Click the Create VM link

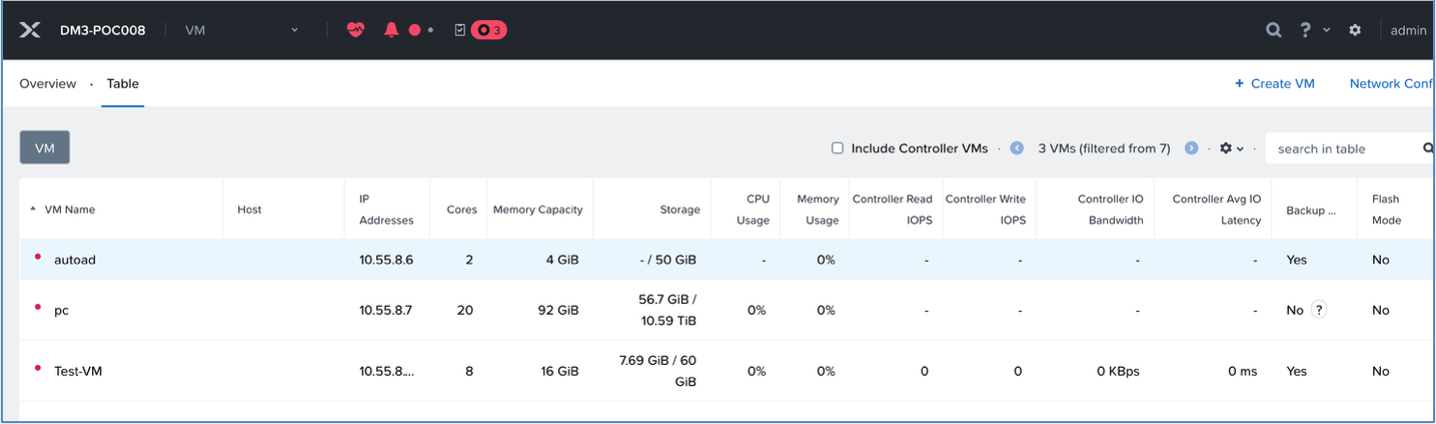point(1275,84)
